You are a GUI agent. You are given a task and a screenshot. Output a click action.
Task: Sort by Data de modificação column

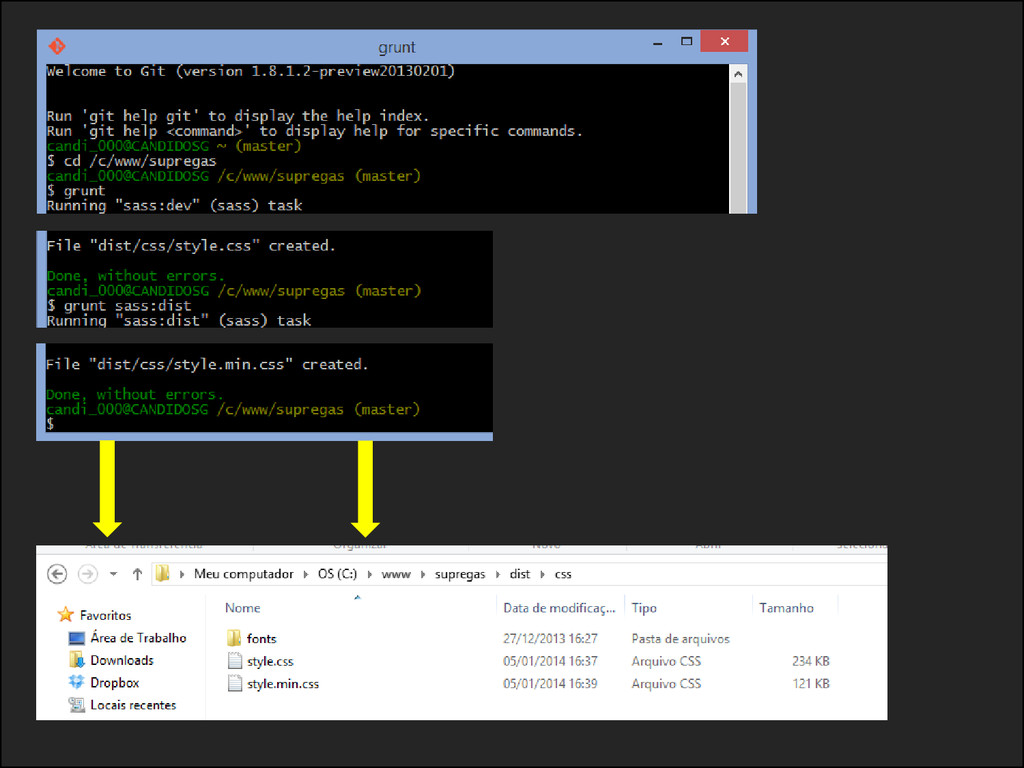[x=559, y=608]
